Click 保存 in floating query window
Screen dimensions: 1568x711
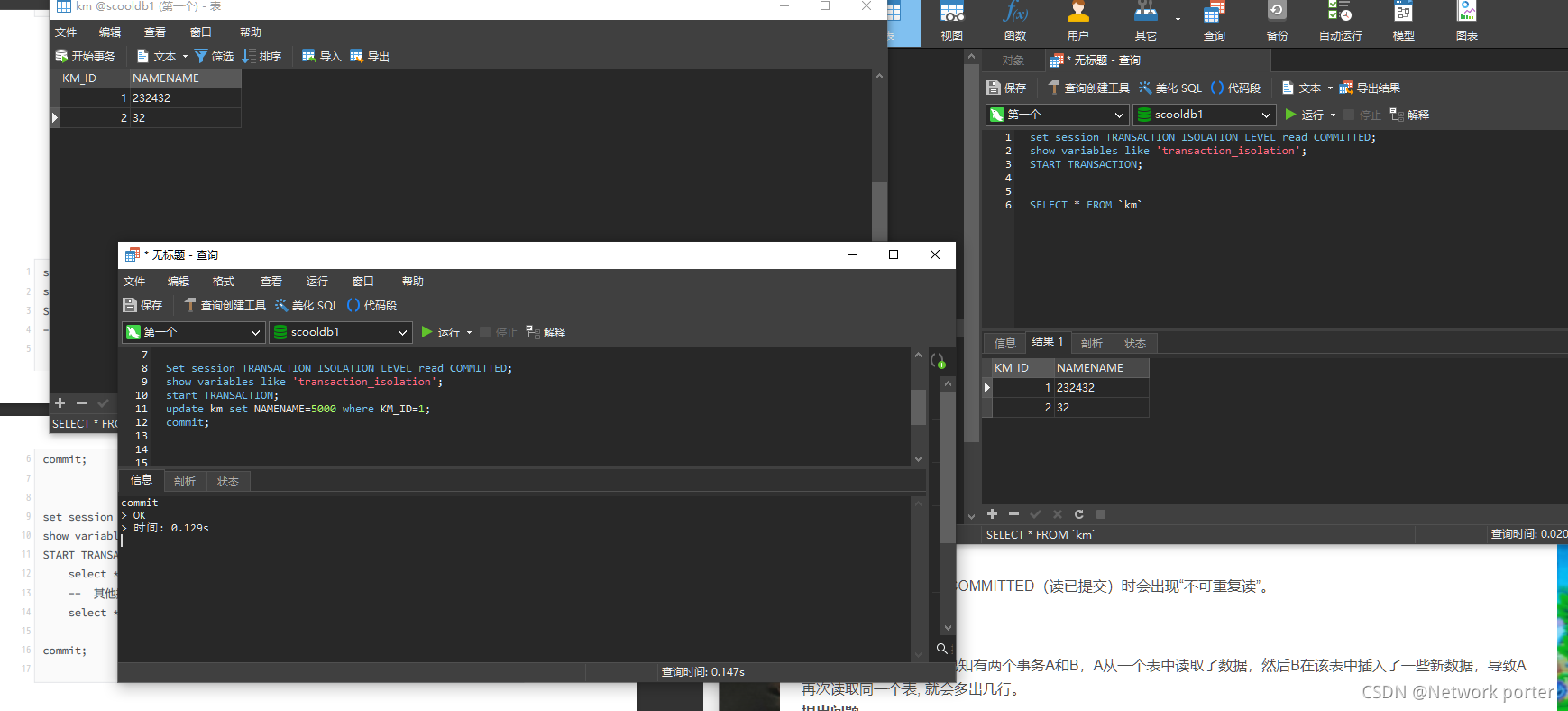tap(142, 306)
